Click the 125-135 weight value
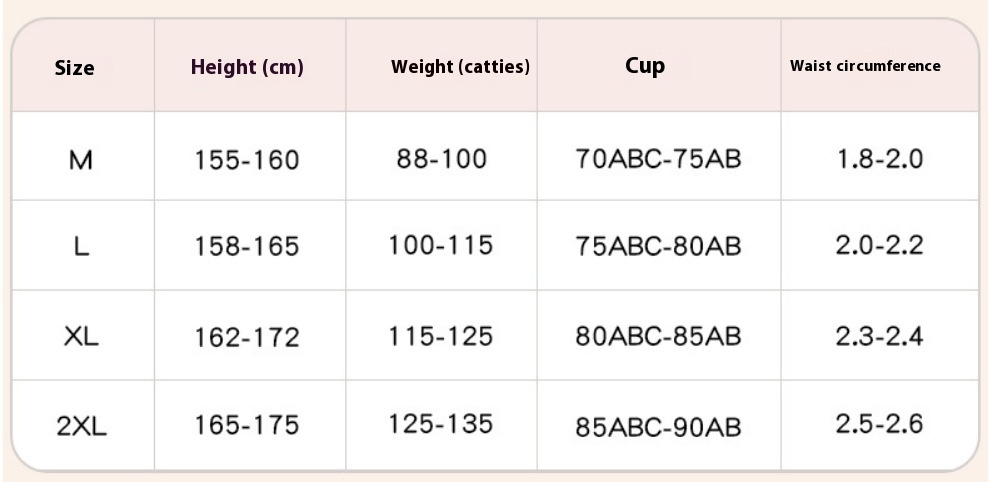Screen dimensions: 989x482 pos(441,423)
